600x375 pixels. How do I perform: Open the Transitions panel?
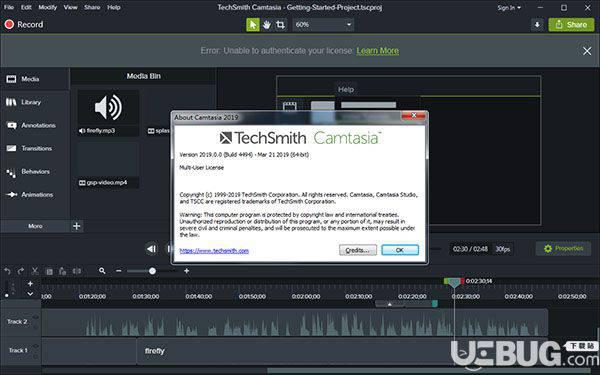click(34, 148)
